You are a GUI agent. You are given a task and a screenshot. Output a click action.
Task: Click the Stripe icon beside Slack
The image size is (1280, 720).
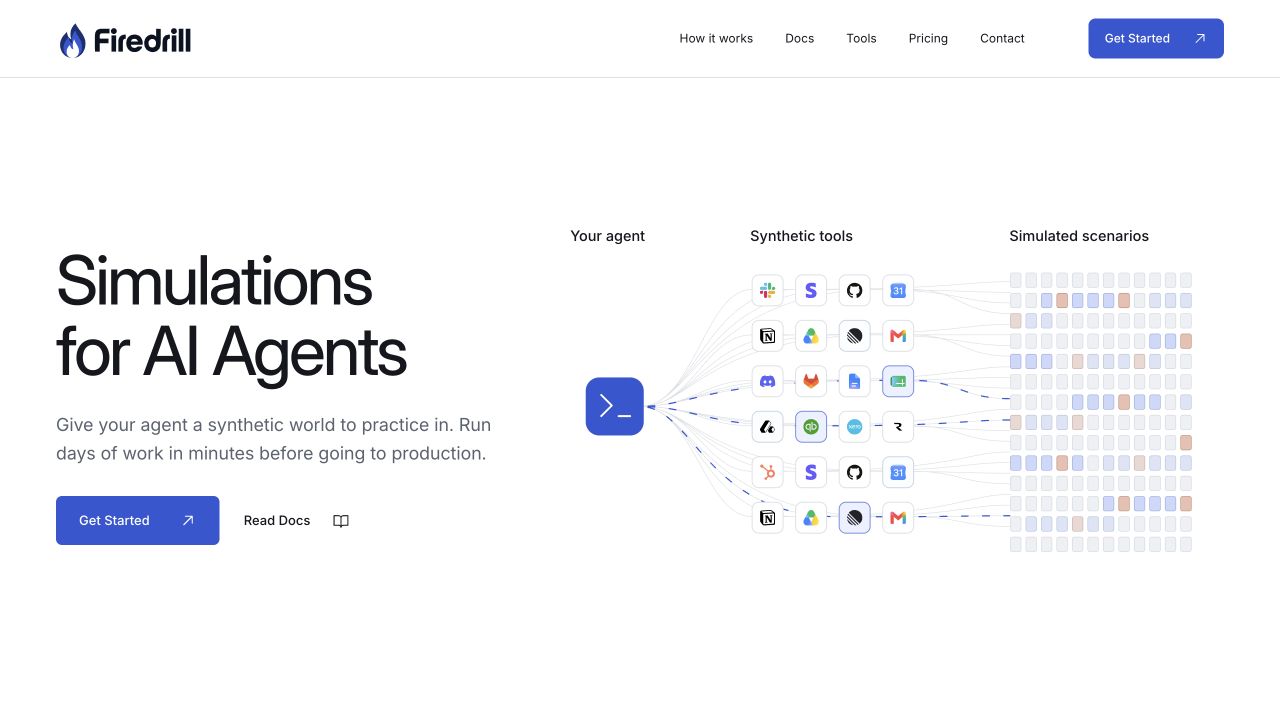811,290
